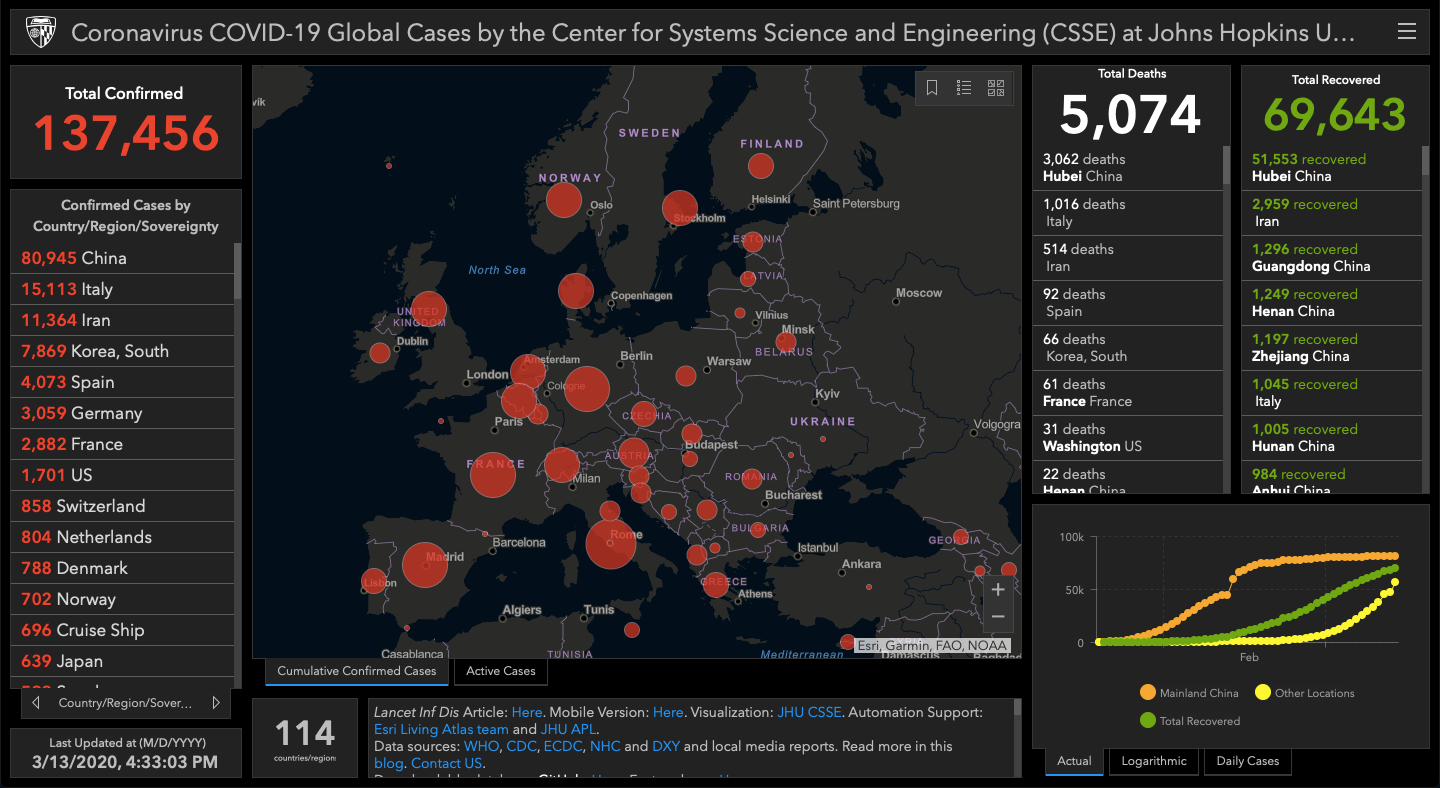Select the Actual chart tab
This screenshot has width=1440, height=788.
(x=1074, y=761)
